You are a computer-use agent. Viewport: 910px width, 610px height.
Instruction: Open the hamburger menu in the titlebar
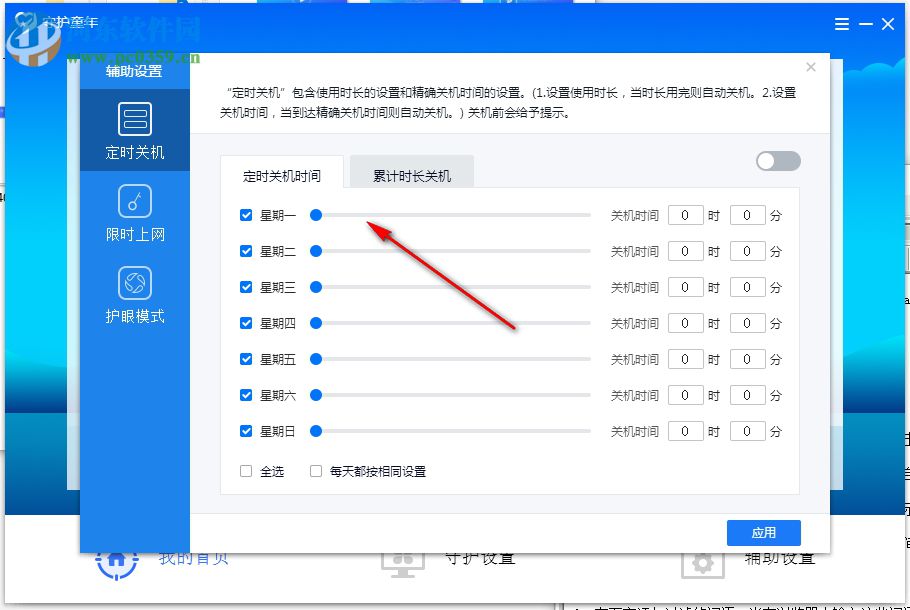(x=841, y=24)
